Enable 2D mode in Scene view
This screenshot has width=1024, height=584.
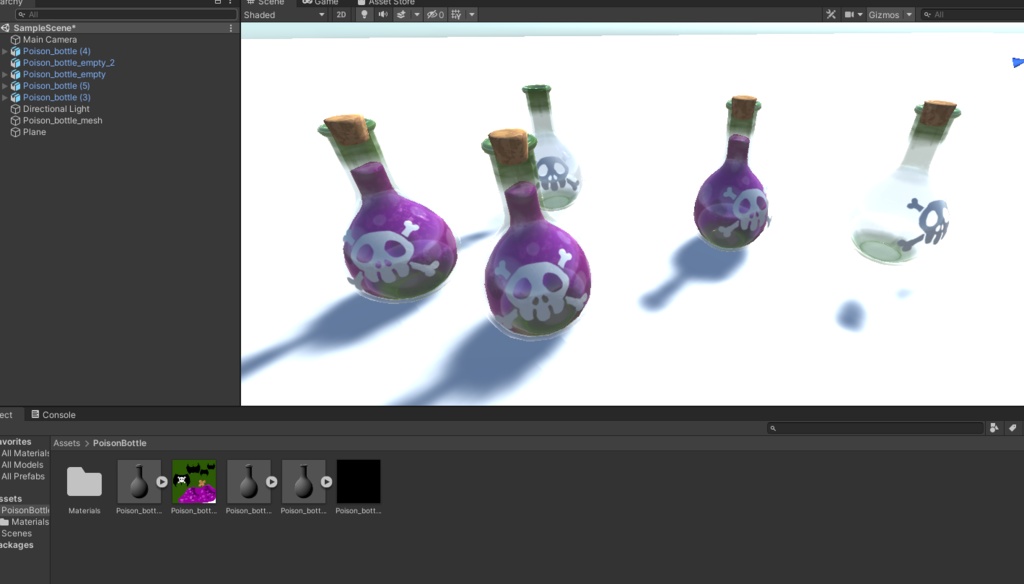(340, 14)
